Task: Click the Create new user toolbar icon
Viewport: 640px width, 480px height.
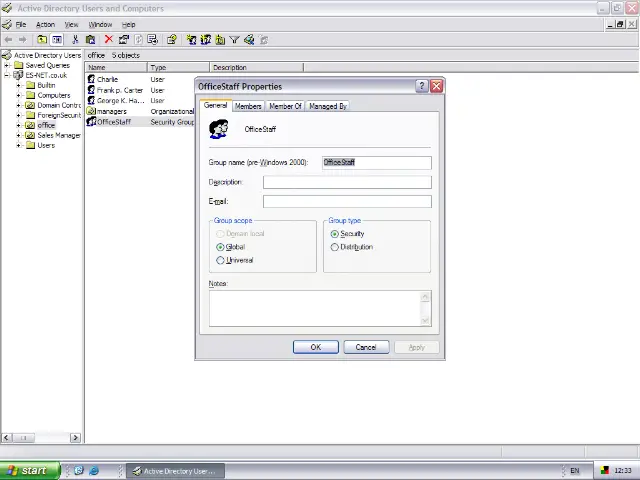Action: click(191, 40)
